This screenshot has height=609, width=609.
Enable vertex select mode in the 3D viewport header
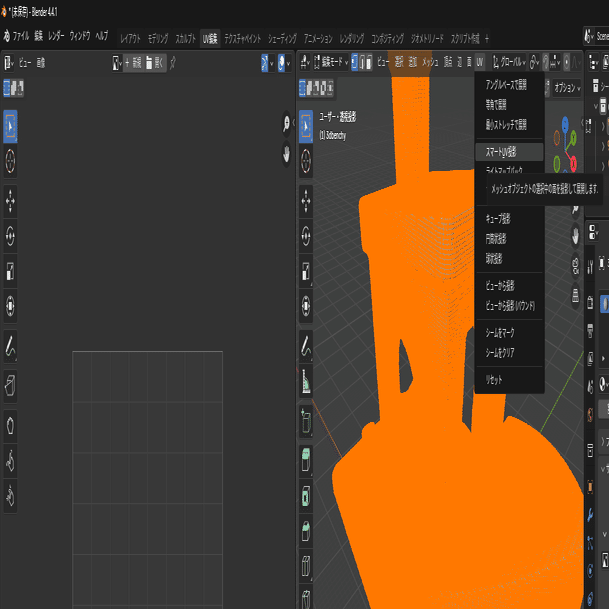355,62
